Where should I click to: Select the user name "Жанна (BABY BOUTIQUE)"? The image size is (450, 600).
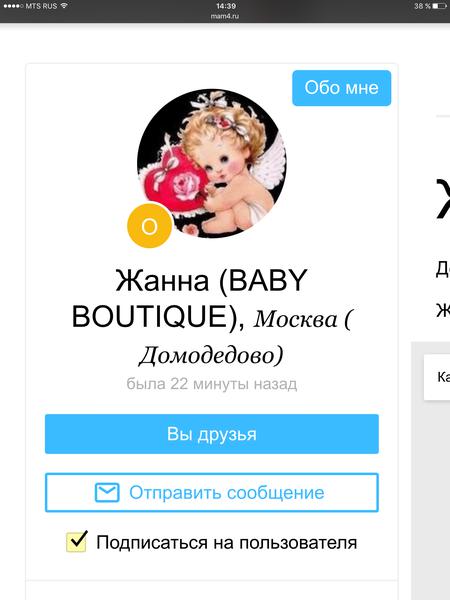click(190, 298)
